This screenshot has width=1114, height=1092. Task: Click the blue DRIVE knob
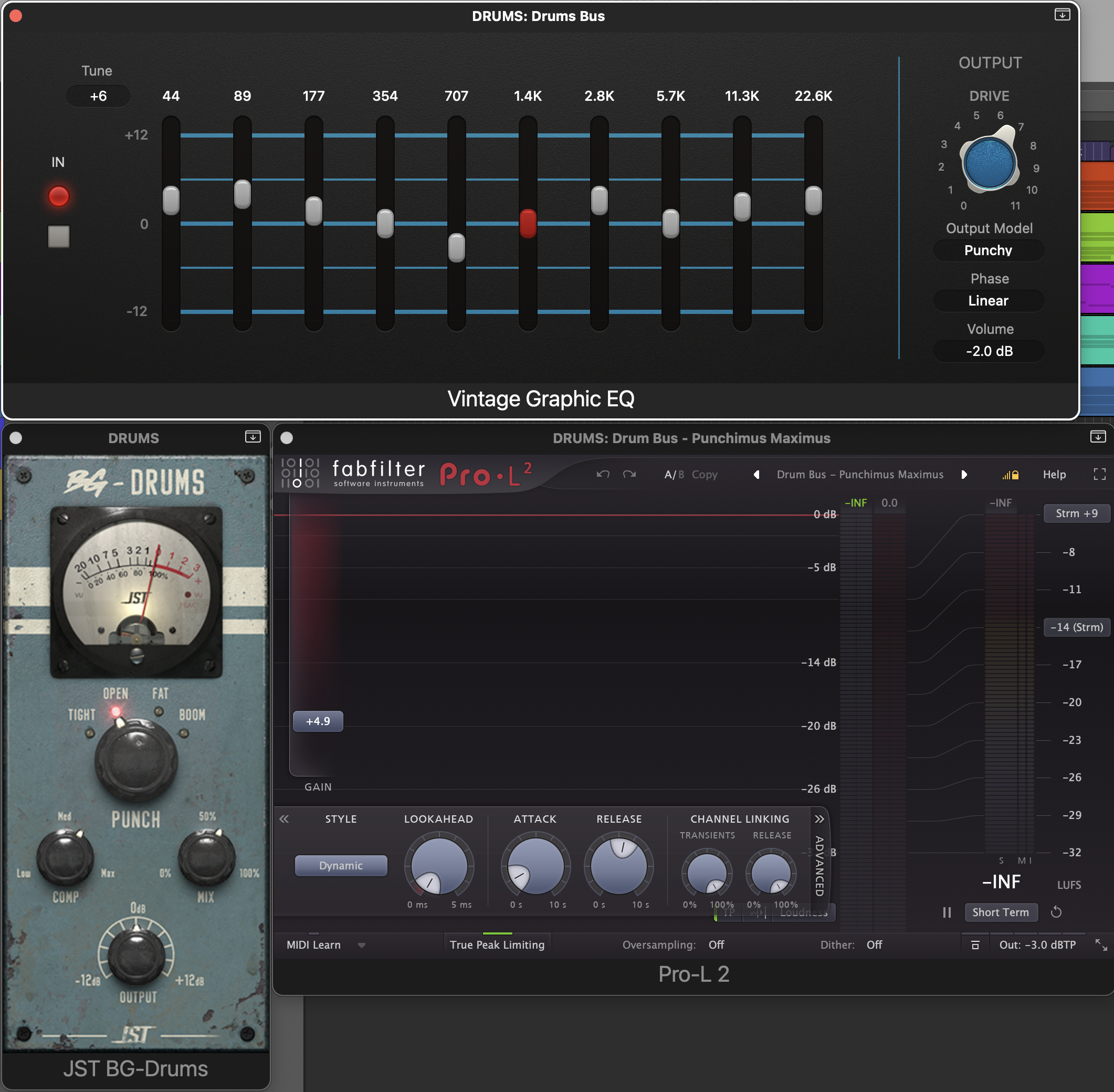pos(990,163)
